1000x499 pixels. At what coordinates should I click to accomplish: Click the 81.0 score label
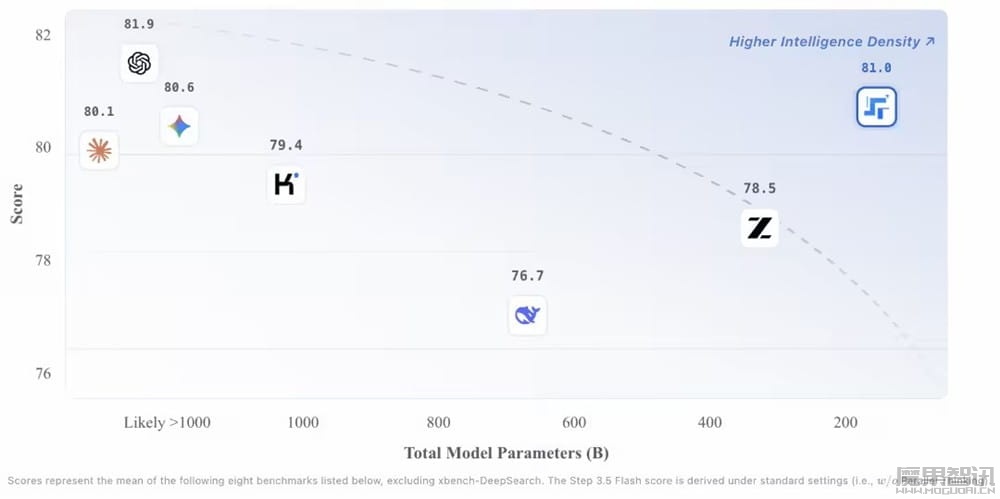pyautogui.click(x=876, y=68)
